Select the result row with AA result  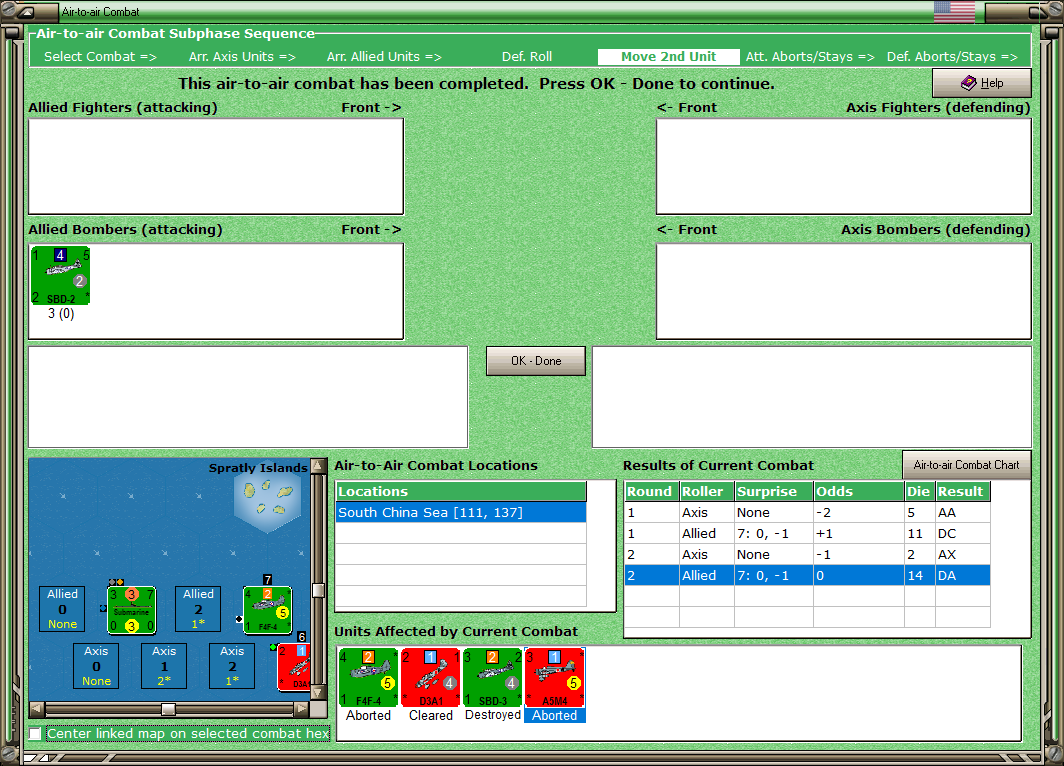[x=808, y=513]
